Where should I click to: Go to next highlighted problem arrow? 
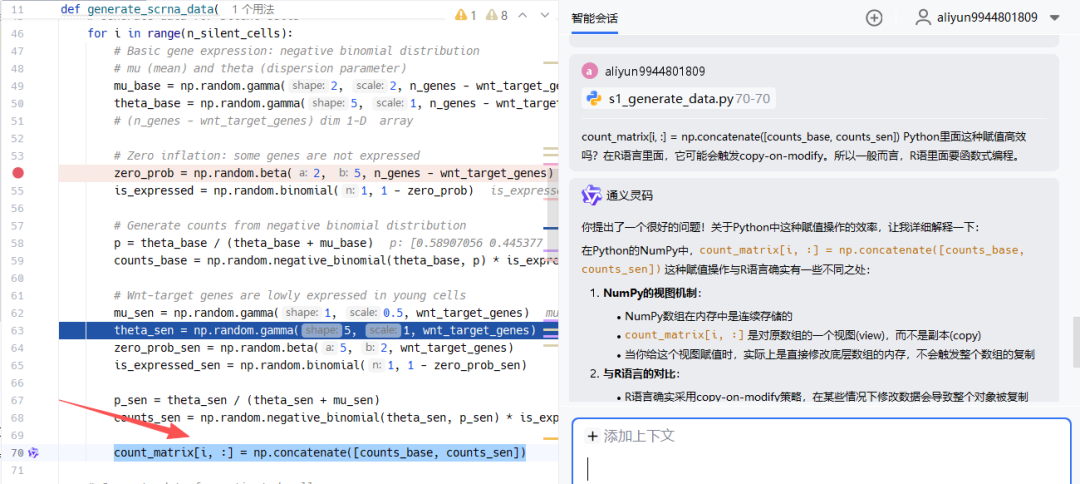click(546, 14)
